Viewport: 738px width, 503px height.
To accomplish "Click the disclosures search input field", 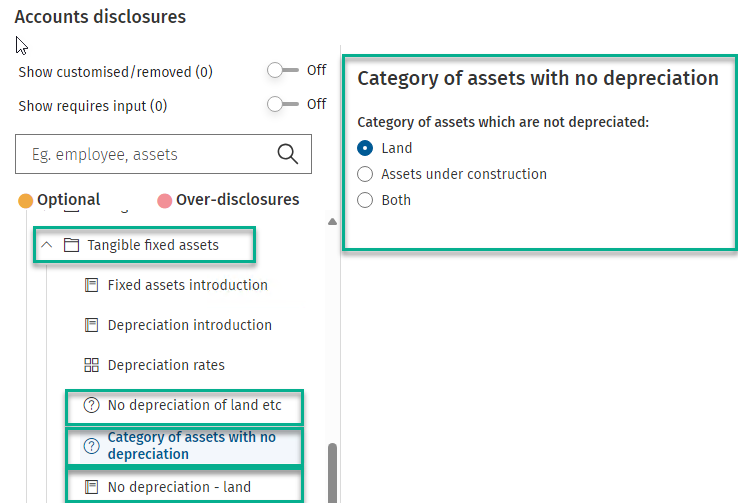I will point(163,154).
